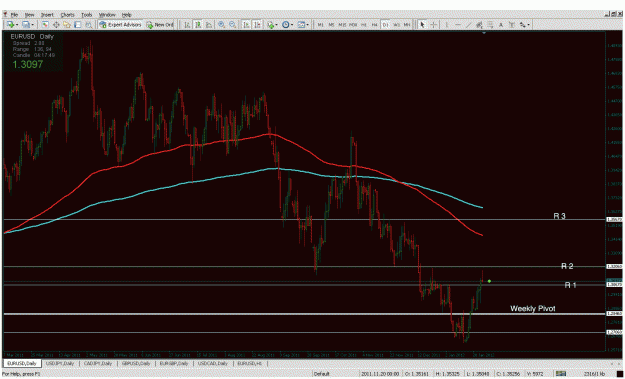
Task: Open the Templates icon
Action: coord(302,25)
